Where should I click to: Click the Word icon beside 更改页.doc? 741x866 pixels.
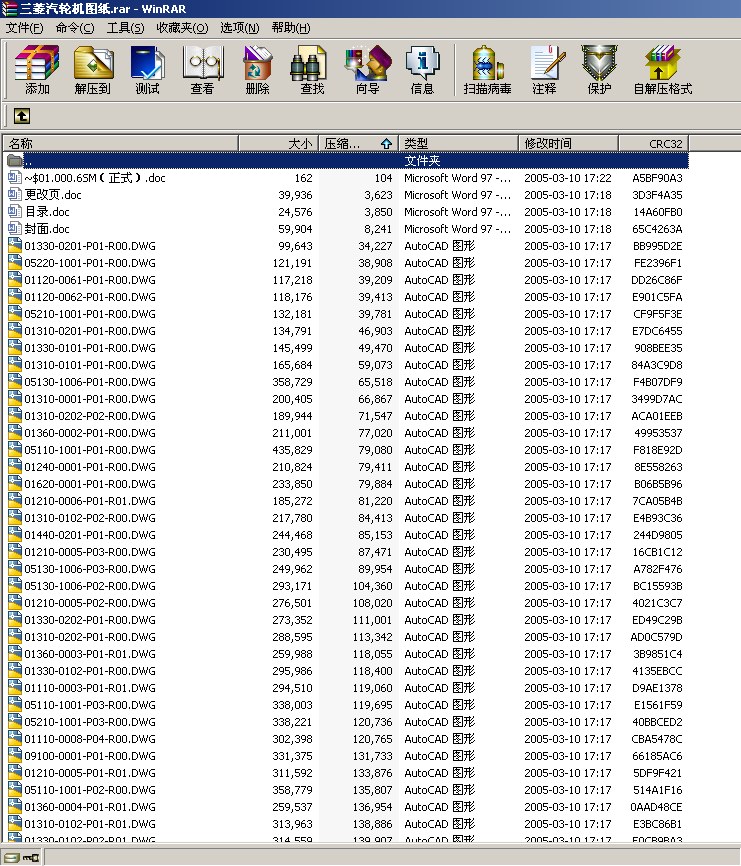tap(14, 195)
